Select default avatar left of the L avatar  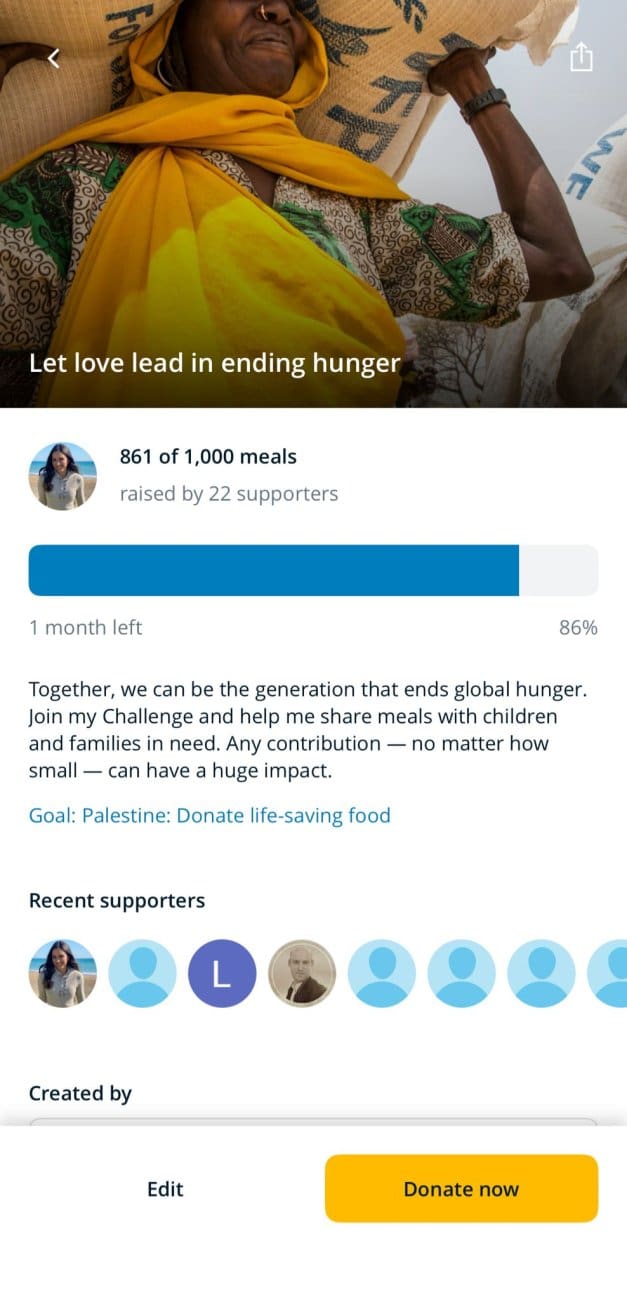tap(142, 974)
